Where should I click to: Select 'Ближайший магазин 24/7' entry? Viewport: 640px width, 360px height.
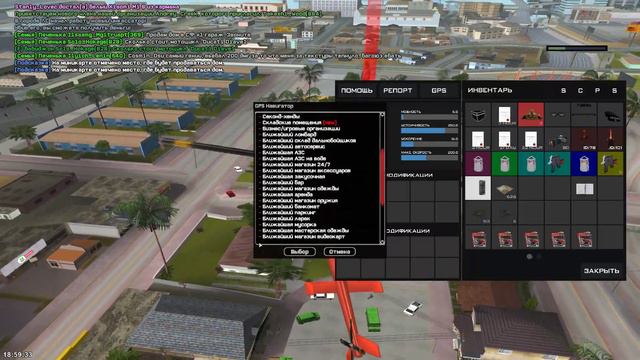pyautogui.click(x=296, y=164)
